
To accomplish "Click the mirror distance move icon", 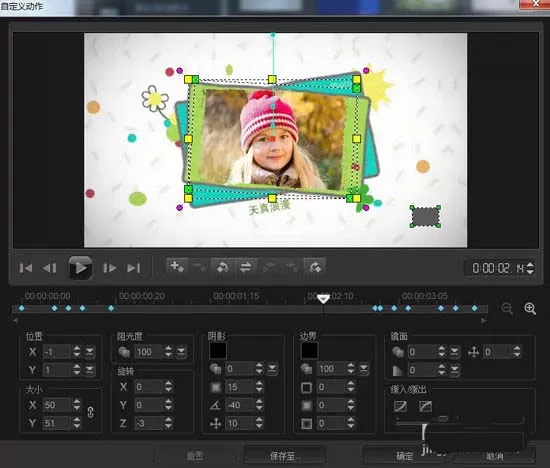I will pyautogui.click(x=474, y=352).
